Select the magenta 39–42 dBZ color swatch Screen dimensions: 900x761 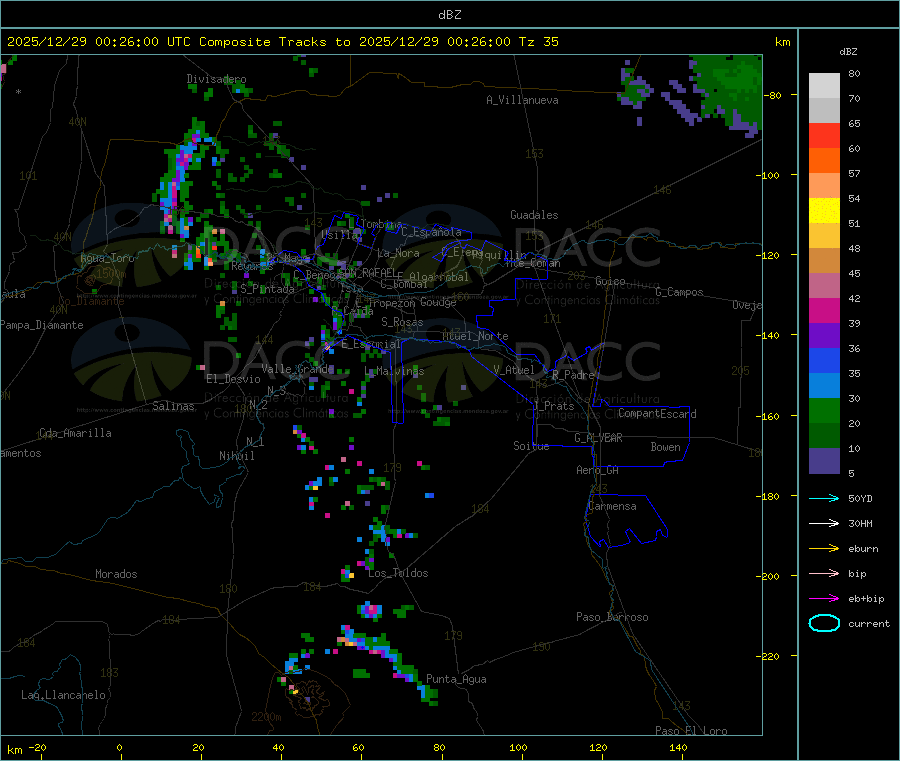pyautogui.click(x=824, y=310)
